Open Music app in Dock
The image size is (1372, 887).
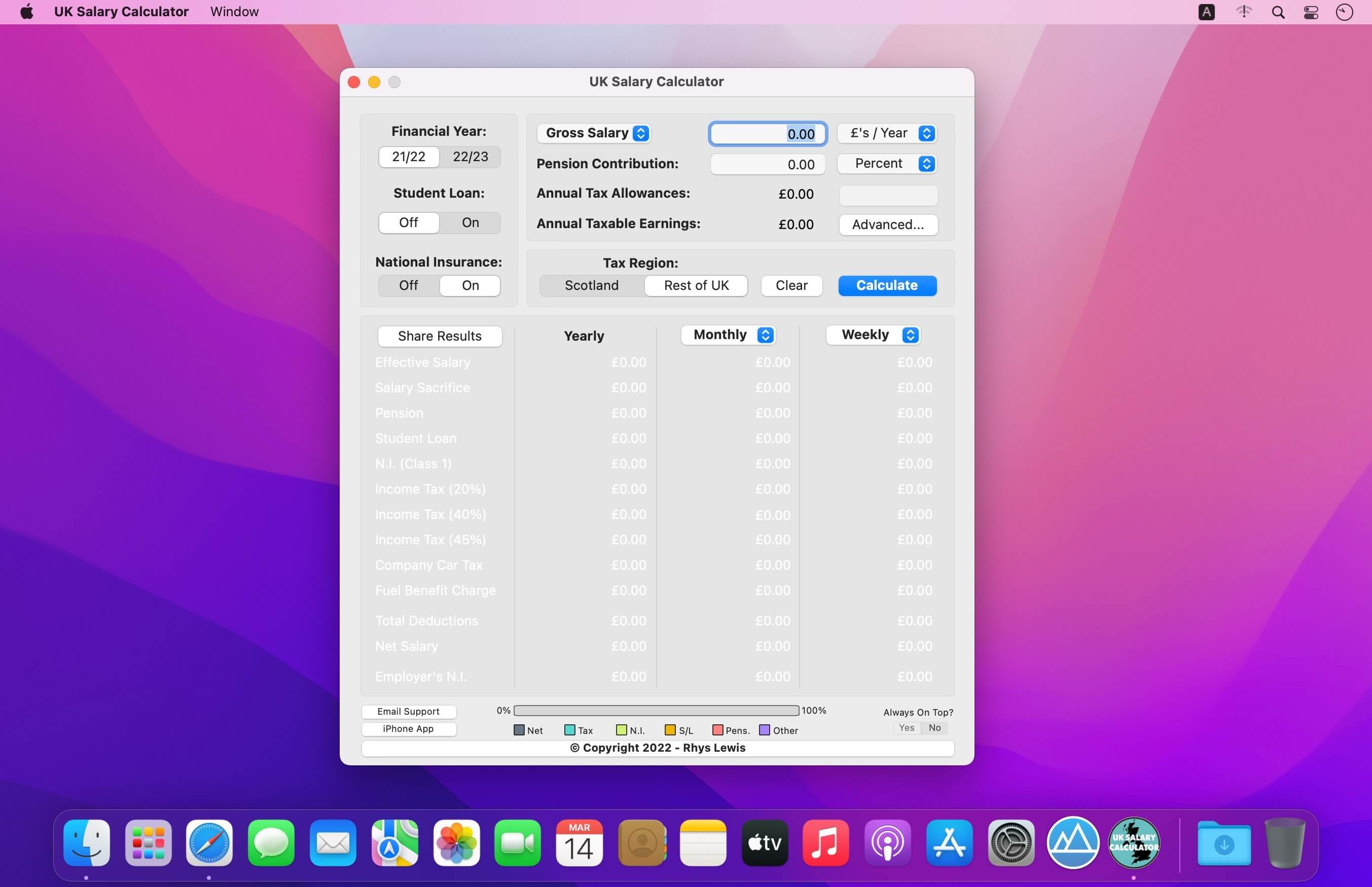[826, 843]
